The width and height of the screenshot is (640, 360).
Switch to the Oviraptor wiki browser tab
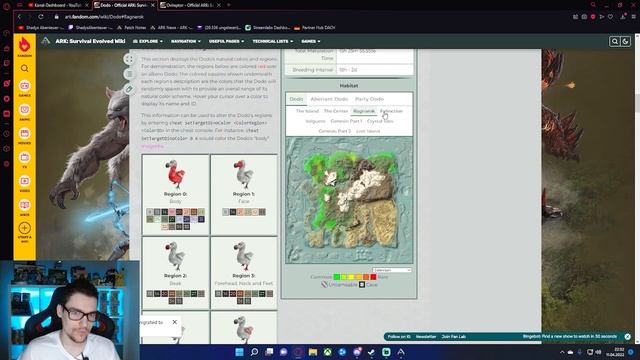tap(190, 5)
